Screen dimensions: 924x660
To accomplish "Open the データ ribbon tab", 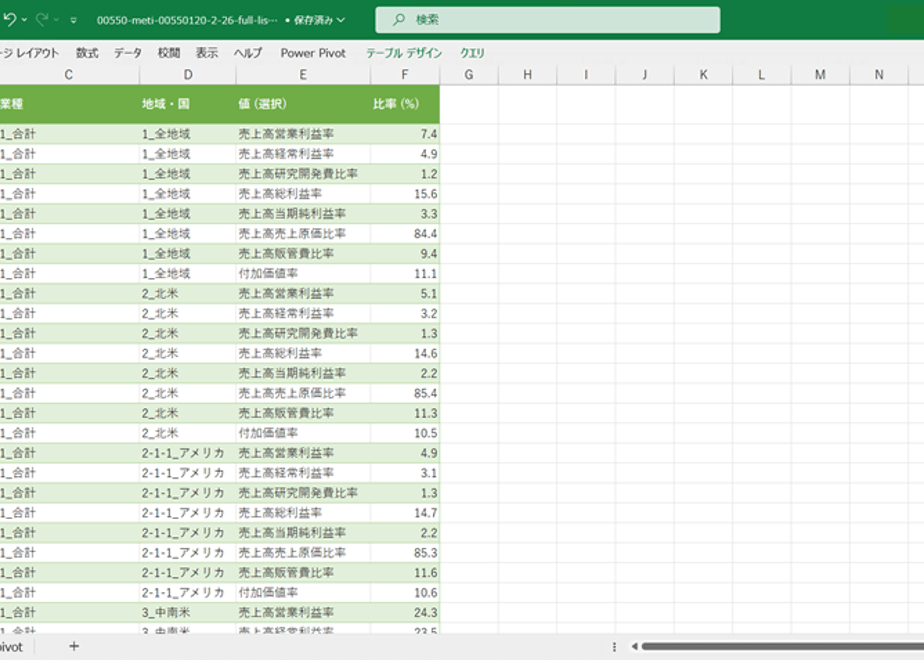I will point(128,53).
